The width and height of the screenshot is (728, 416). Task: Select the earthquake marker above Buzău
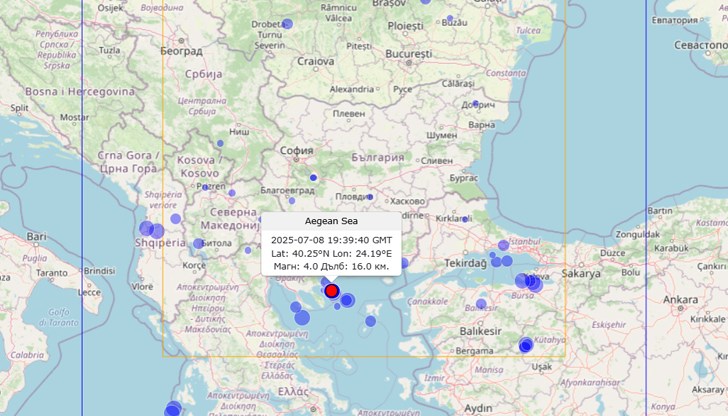pos(450,19)
